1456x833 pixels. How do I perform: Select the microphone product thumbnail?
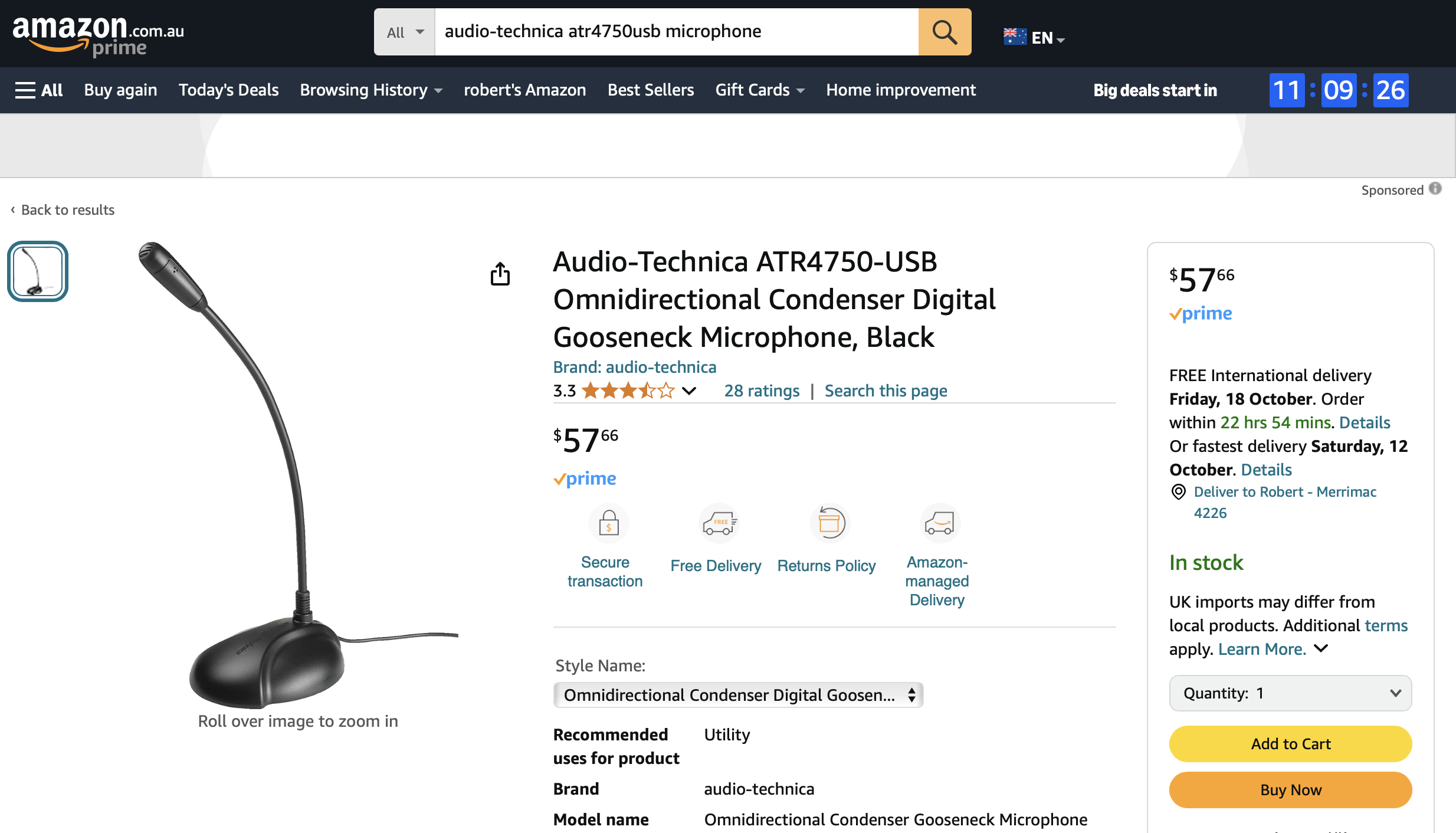tap(38, 271)
